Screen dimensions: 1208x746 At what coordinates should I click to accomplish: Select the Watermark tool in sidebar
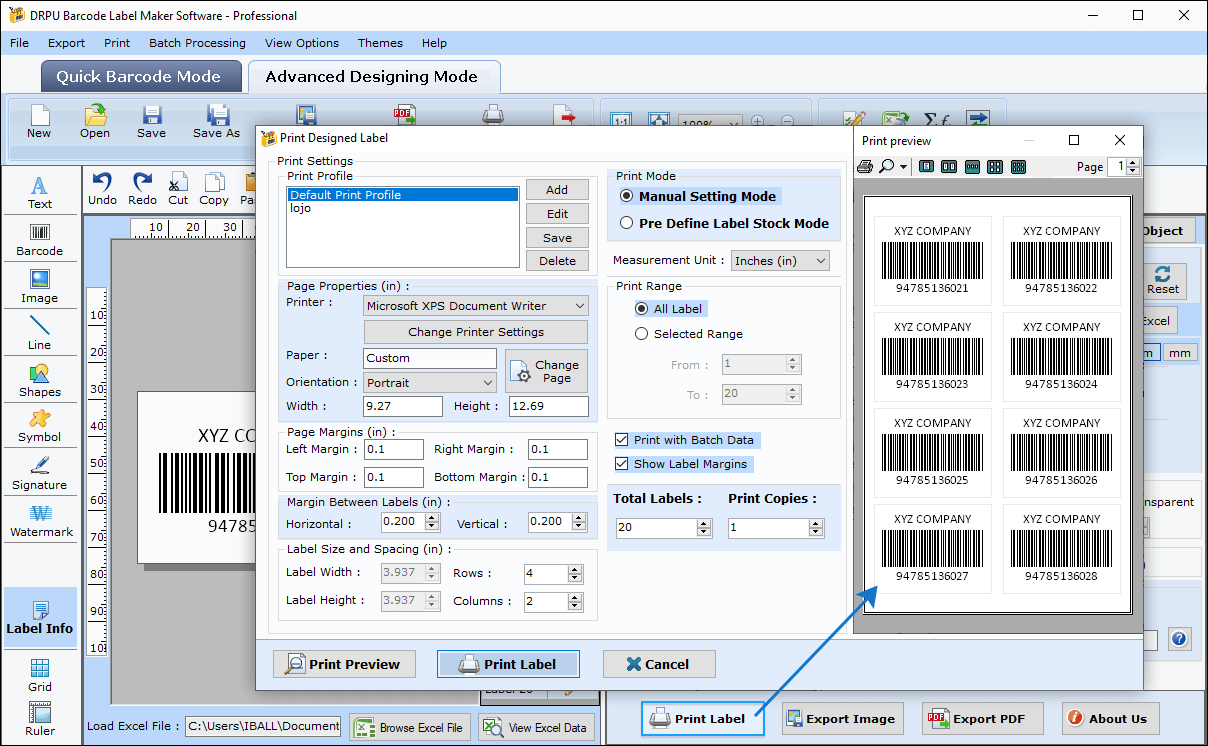(40, 521)
